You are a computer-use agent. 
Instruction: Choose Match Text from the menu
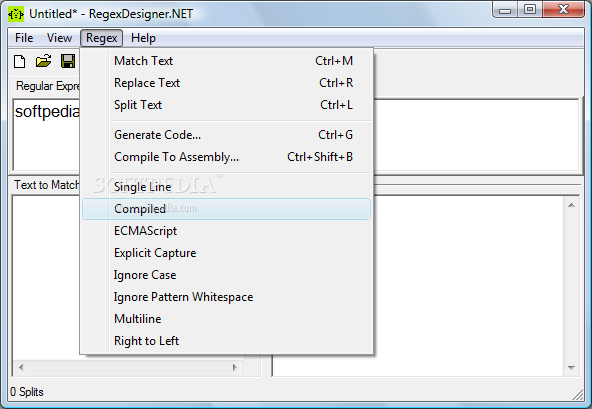pyautogui.click(x=227, y=61)
